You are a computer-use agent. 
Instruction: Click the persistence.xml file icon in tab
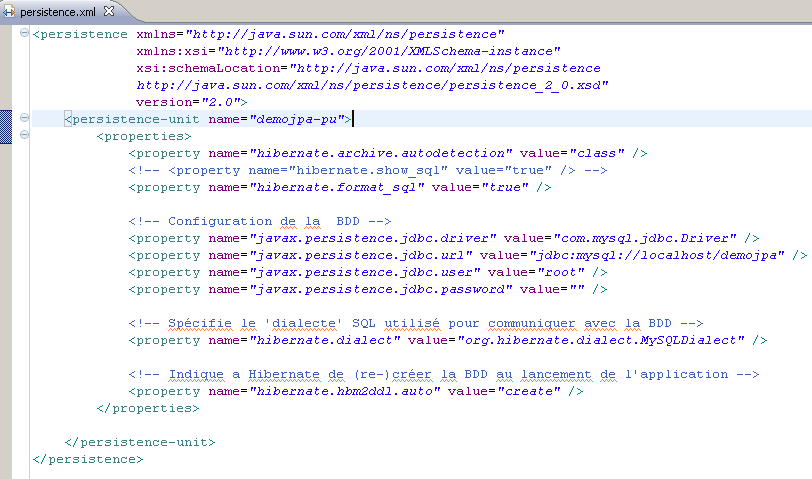click(11, 10)
